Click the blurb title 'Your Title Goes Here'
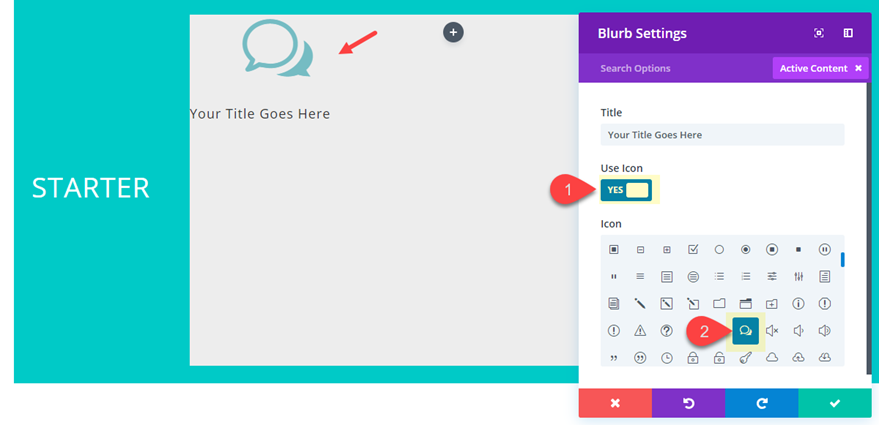The width and height of the screenshot is (880, 426). (x=260, y=114)
